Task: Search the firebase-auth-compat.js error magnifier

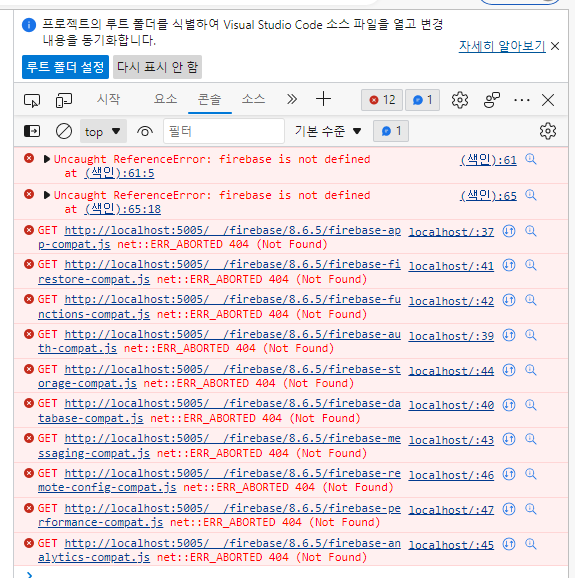Action: (x=531, y=335)
